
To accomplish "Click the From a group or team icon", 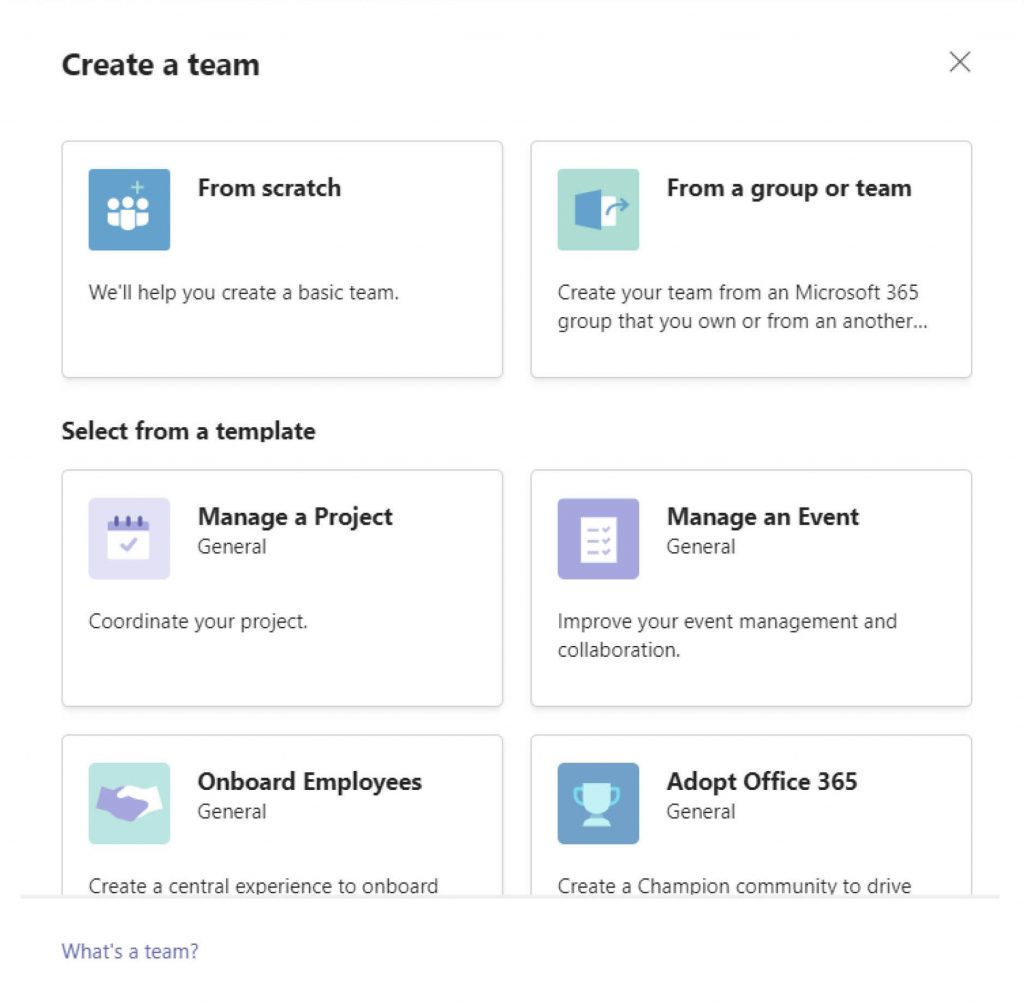I will point(597,211).
